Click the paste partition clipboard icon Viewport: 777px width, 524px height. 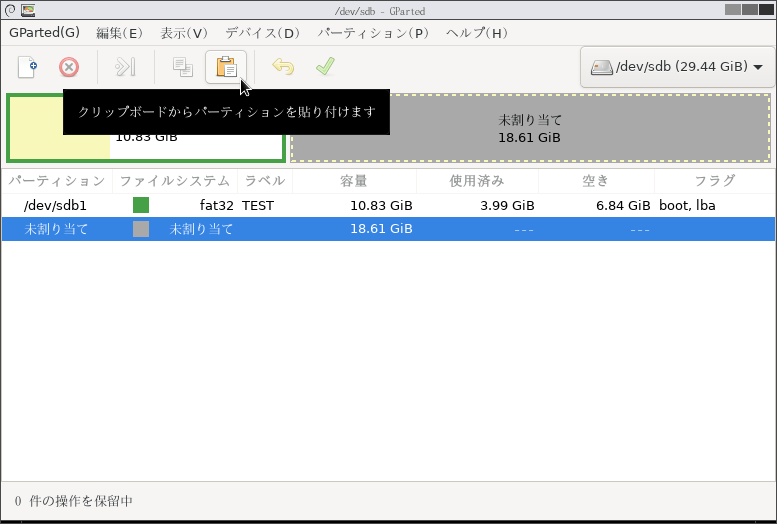(226, 67)
